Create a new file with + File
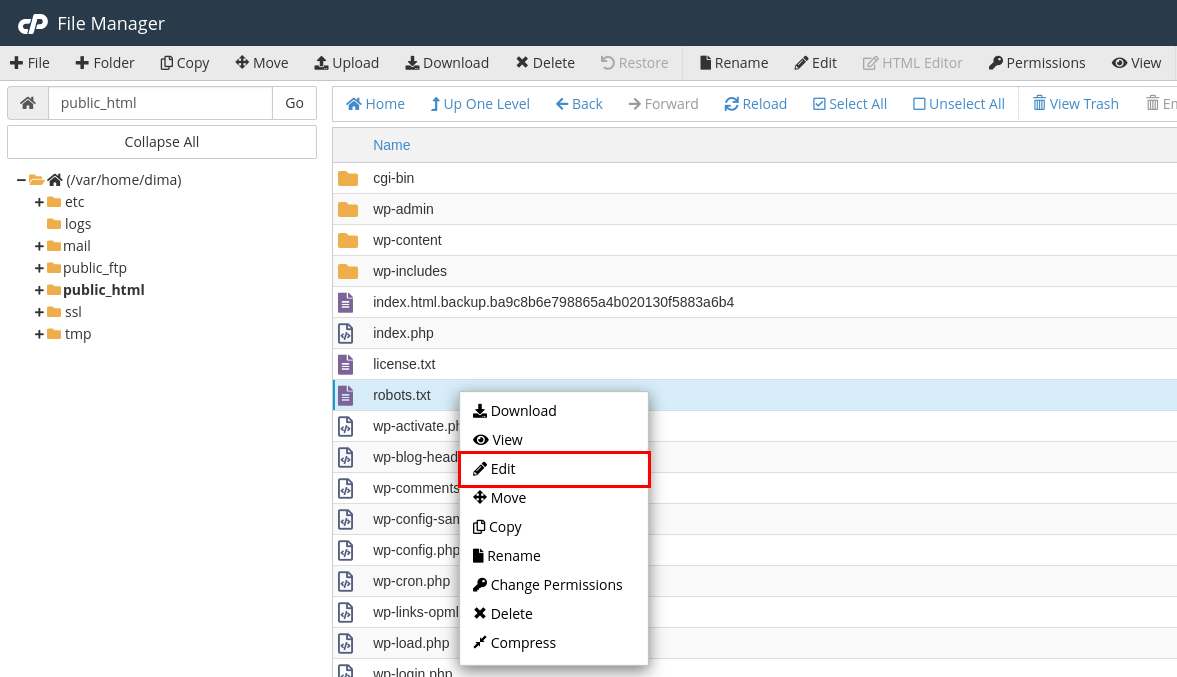The width and height of the screenshot is (1177, 677). click(30, 63)
